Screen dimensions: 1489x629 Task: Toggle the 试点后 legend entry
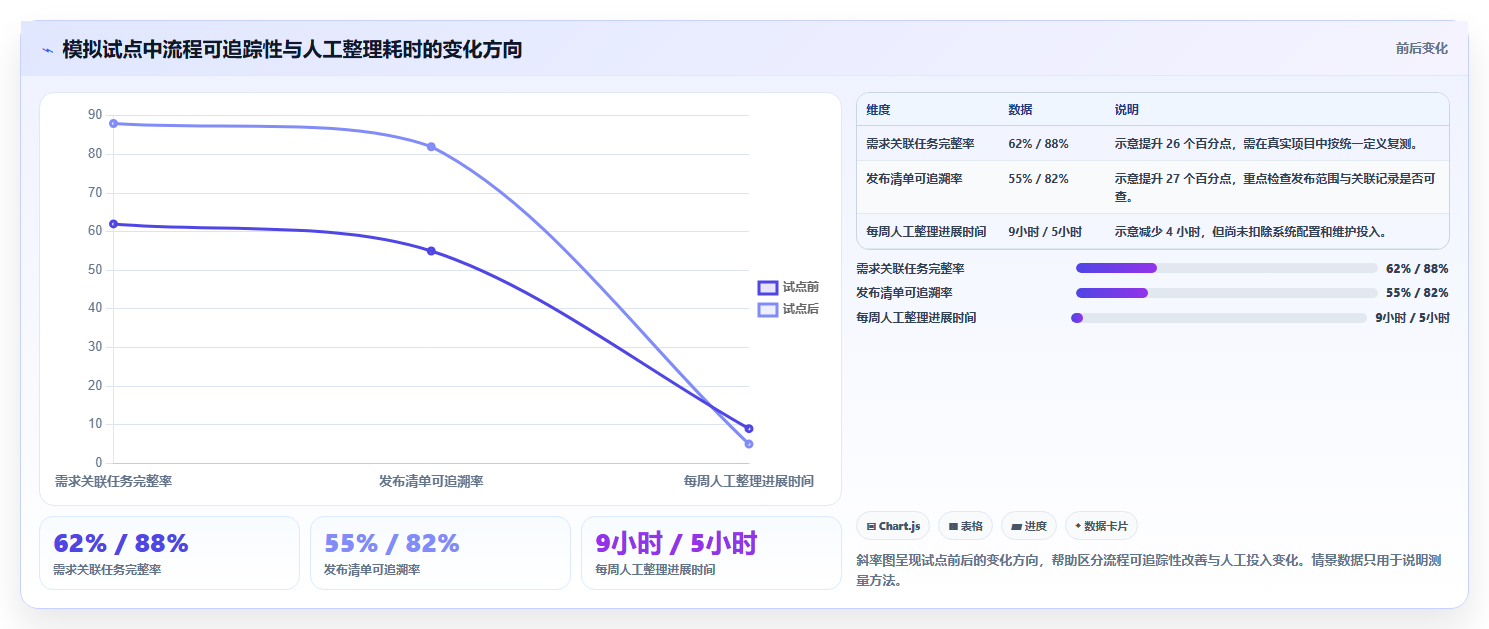pos(788,309)
